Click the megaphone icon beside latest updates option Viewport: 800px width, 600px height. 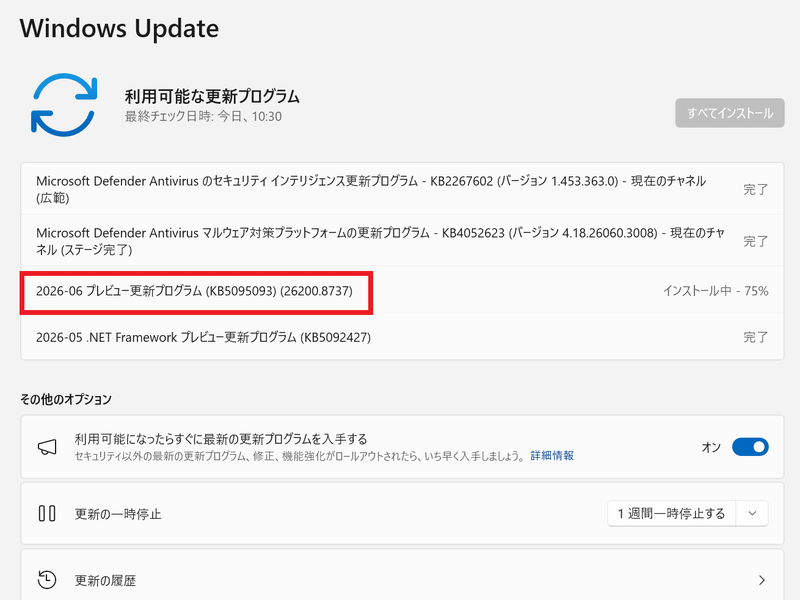pyautogui.click(x=47, y=447)
